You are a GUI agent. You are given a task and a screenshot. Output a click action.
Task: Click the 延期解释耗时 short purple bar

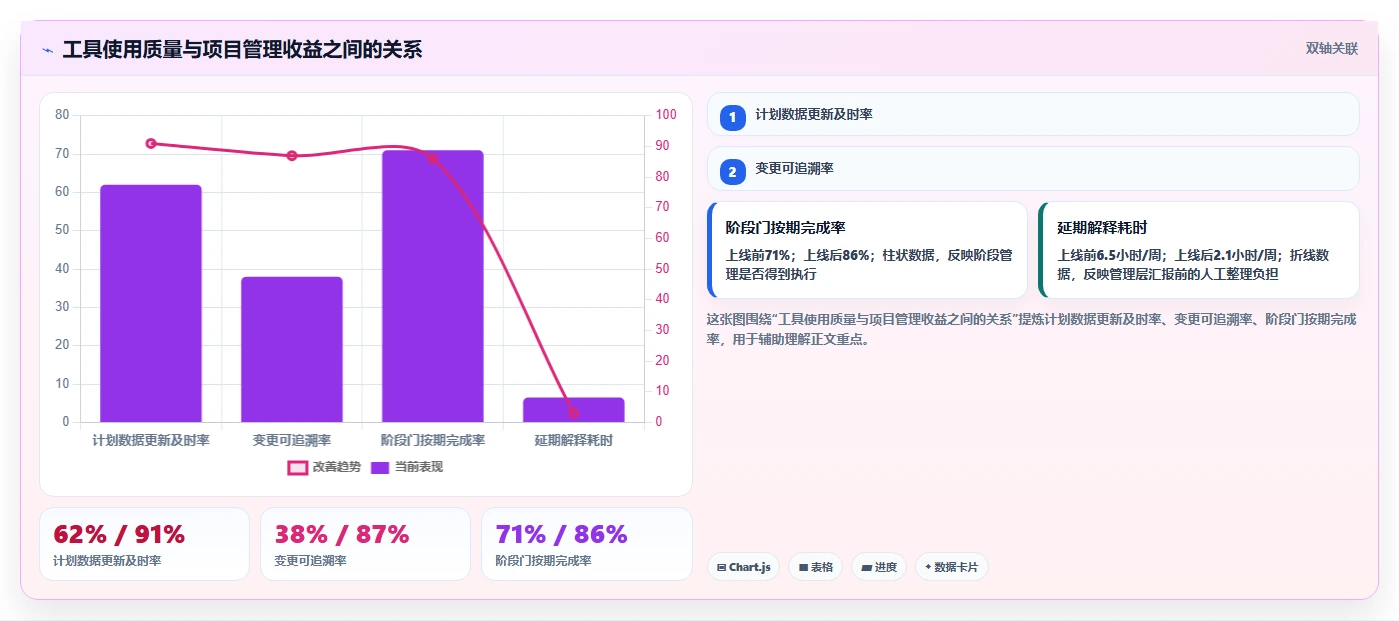click(x=574, y=410)
